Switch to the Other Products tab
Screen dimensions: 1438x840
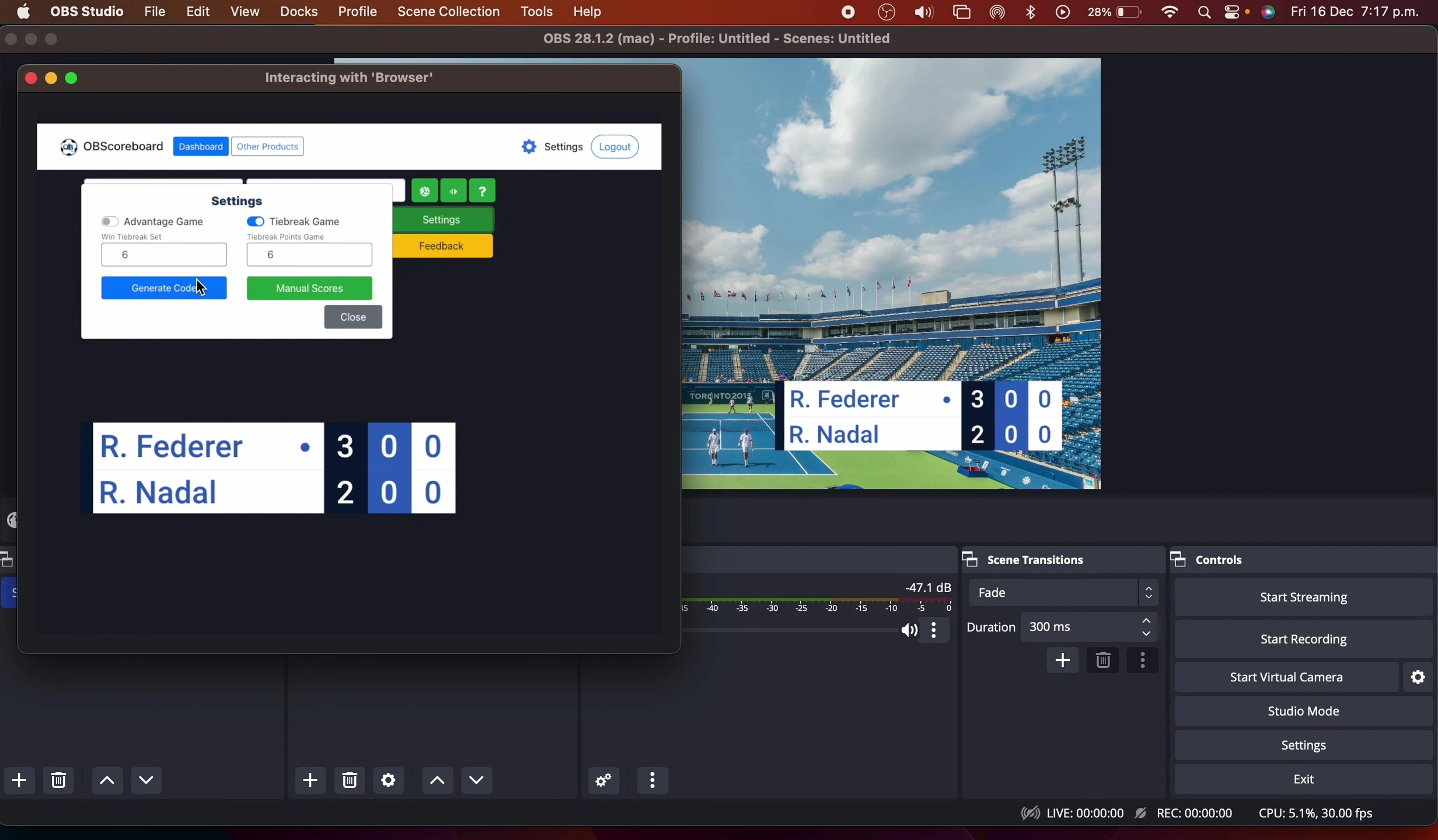267,146
